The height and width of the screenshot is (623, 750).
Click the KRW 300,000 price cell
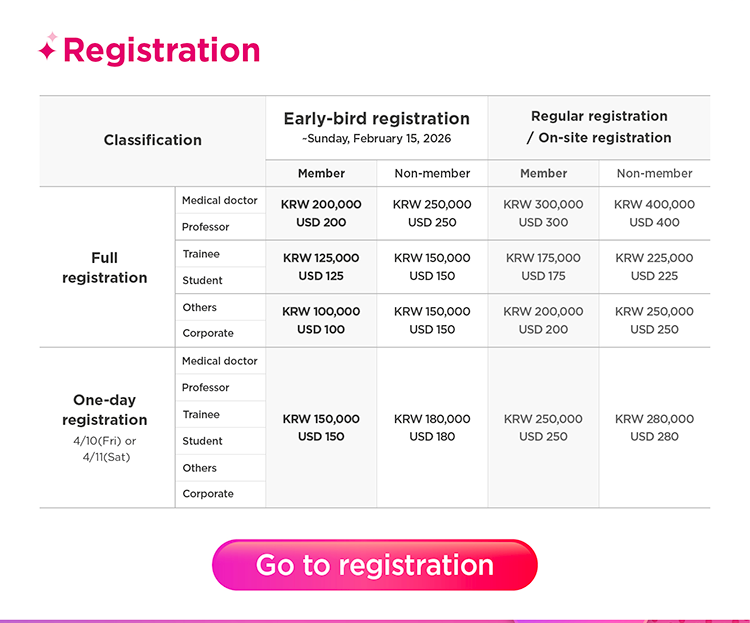pos(543,213)
